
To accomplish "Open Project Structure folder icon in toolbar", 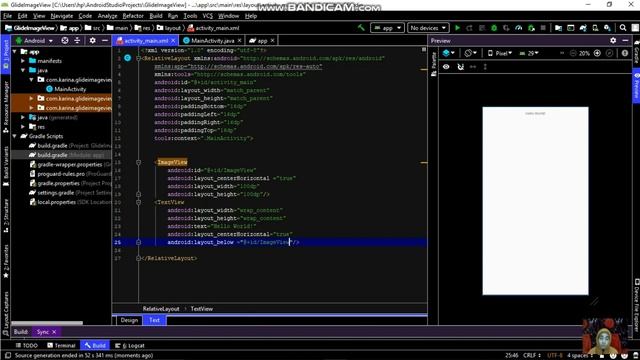I will coord(558,28).
